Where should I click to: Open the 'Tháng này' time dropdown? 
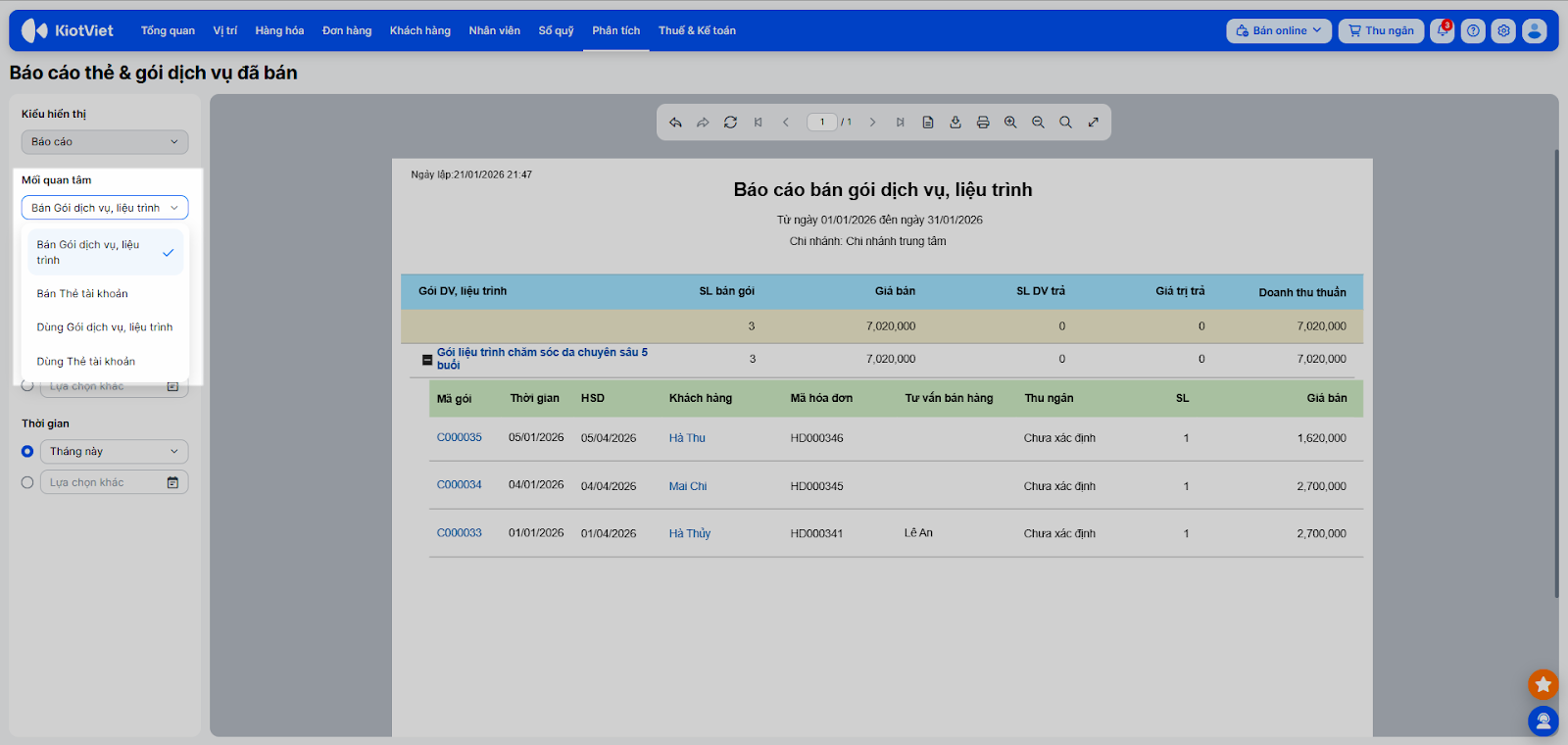(114, 452)
